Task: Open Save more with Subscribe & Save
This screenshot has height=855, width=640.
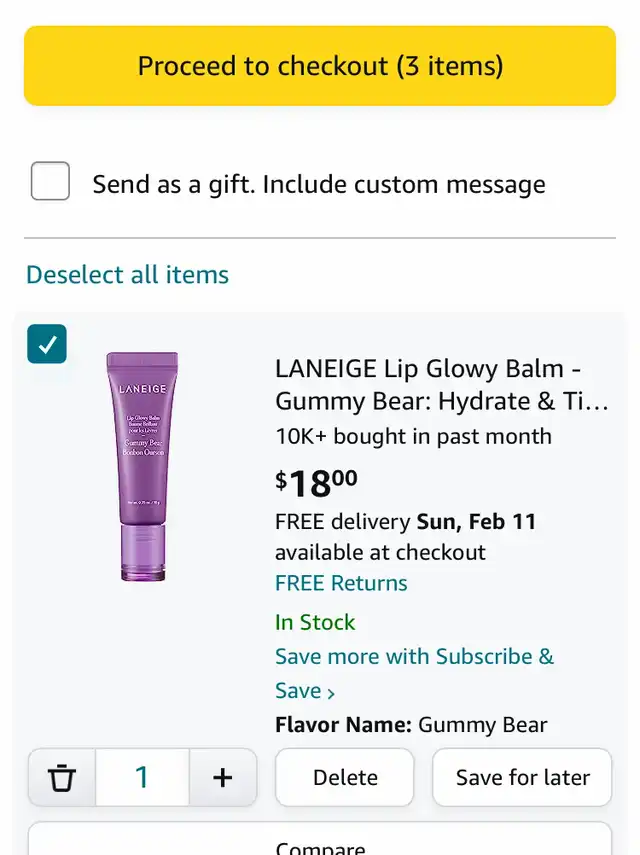Action: (x=414, y=657)
